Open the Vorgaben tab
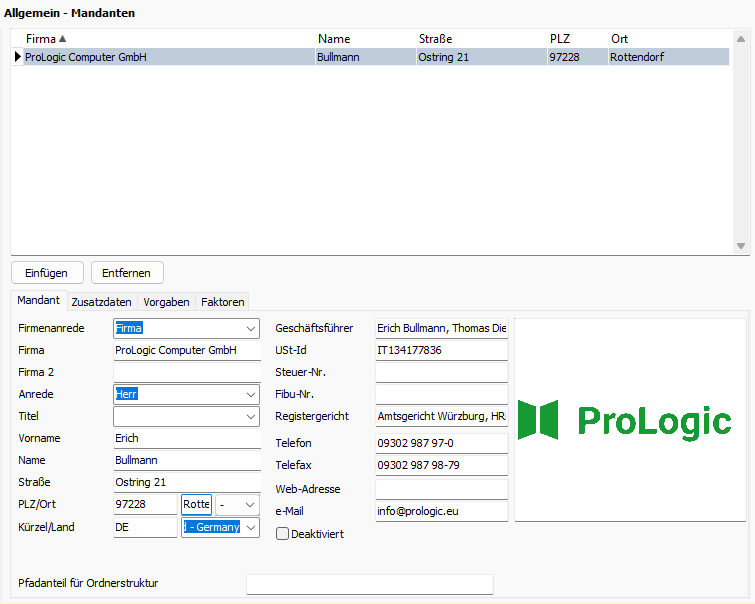The image size is (755, 604). pos(166,302)
